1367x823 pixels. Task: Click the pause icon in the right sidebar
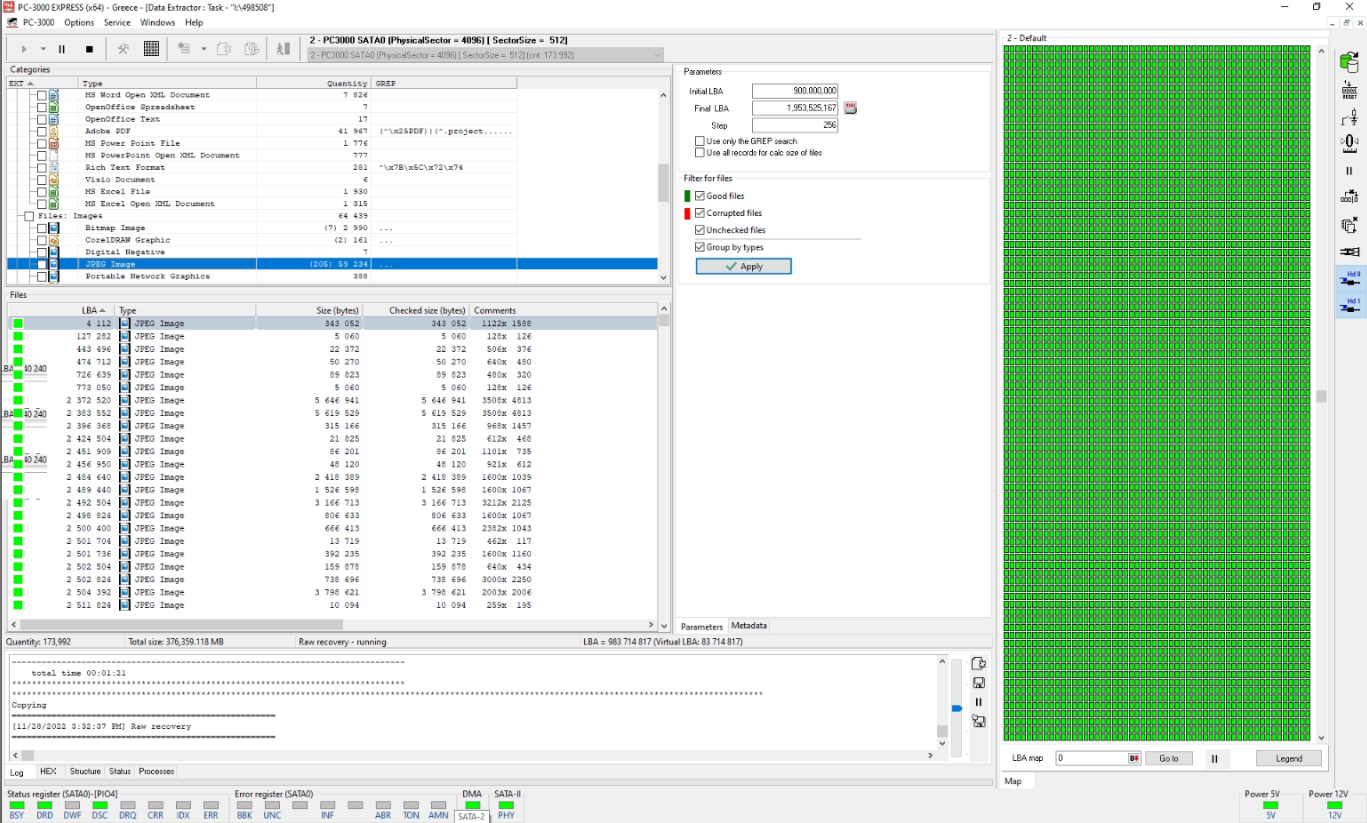click(1349, 171)
